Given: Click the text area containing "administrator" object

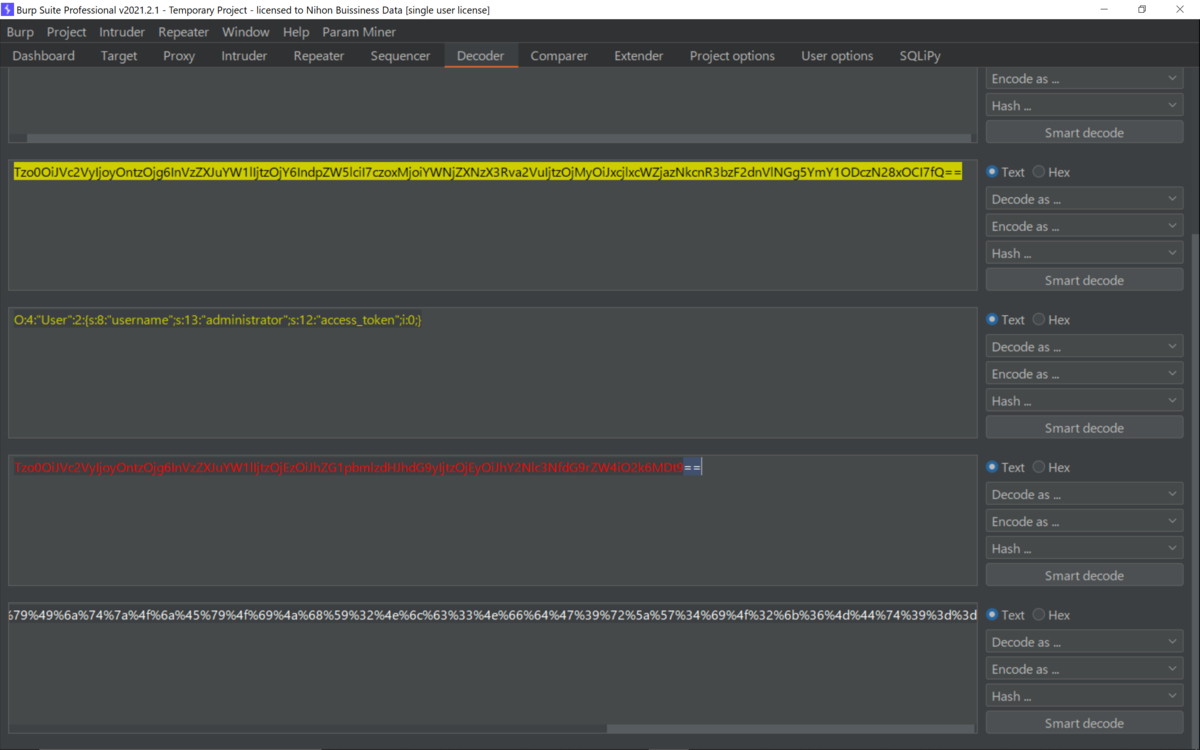Looking at the screenshot, I should click(x=492, y=372).
